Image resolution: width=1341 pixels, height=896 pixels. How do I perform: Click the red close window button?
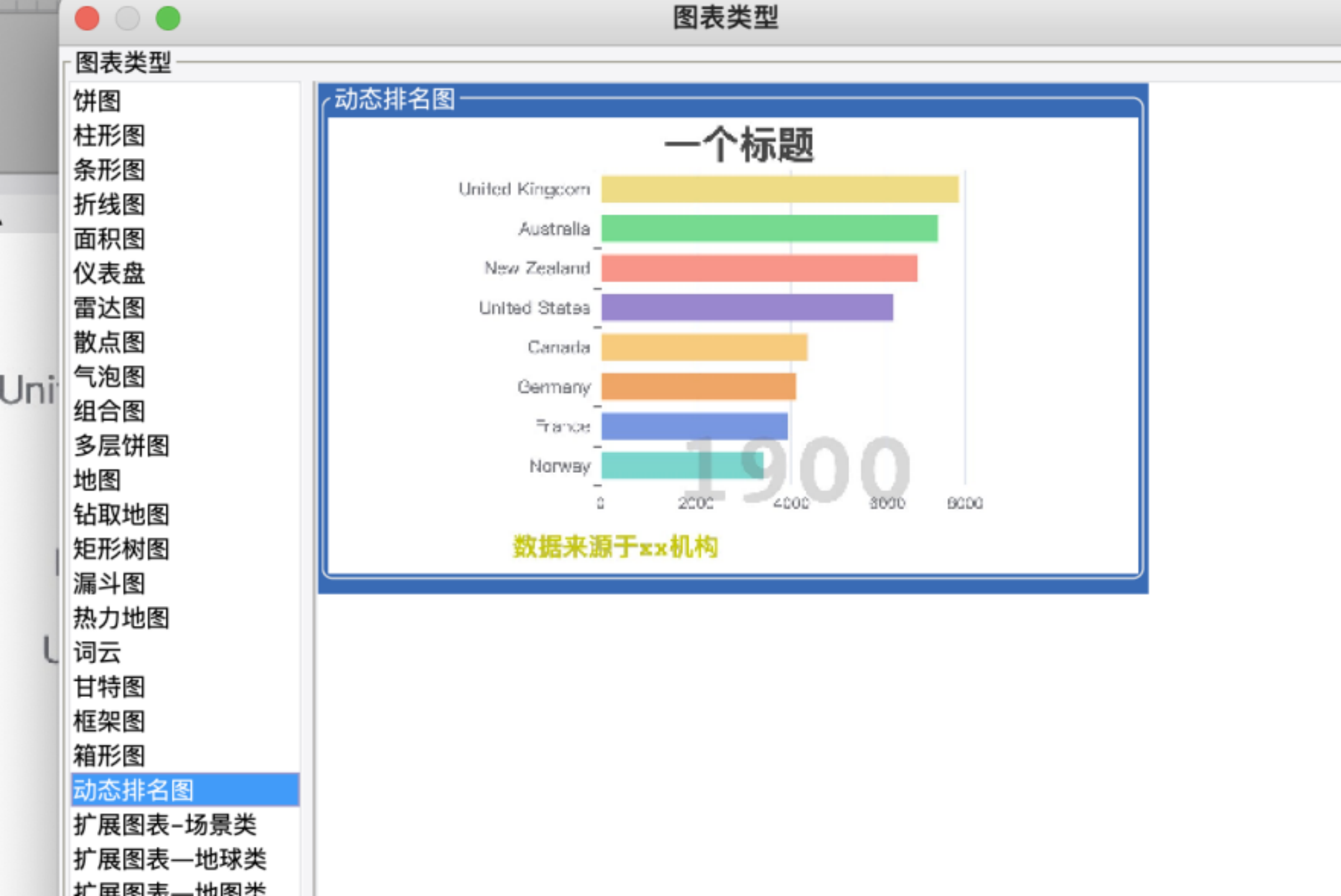87,18
